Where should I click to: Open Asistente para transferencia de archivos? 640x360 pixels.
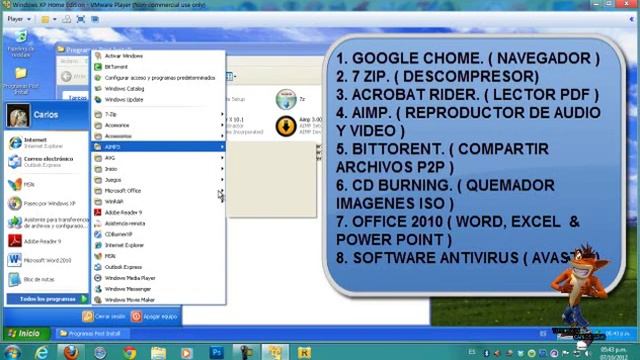[x=47, y=222]
